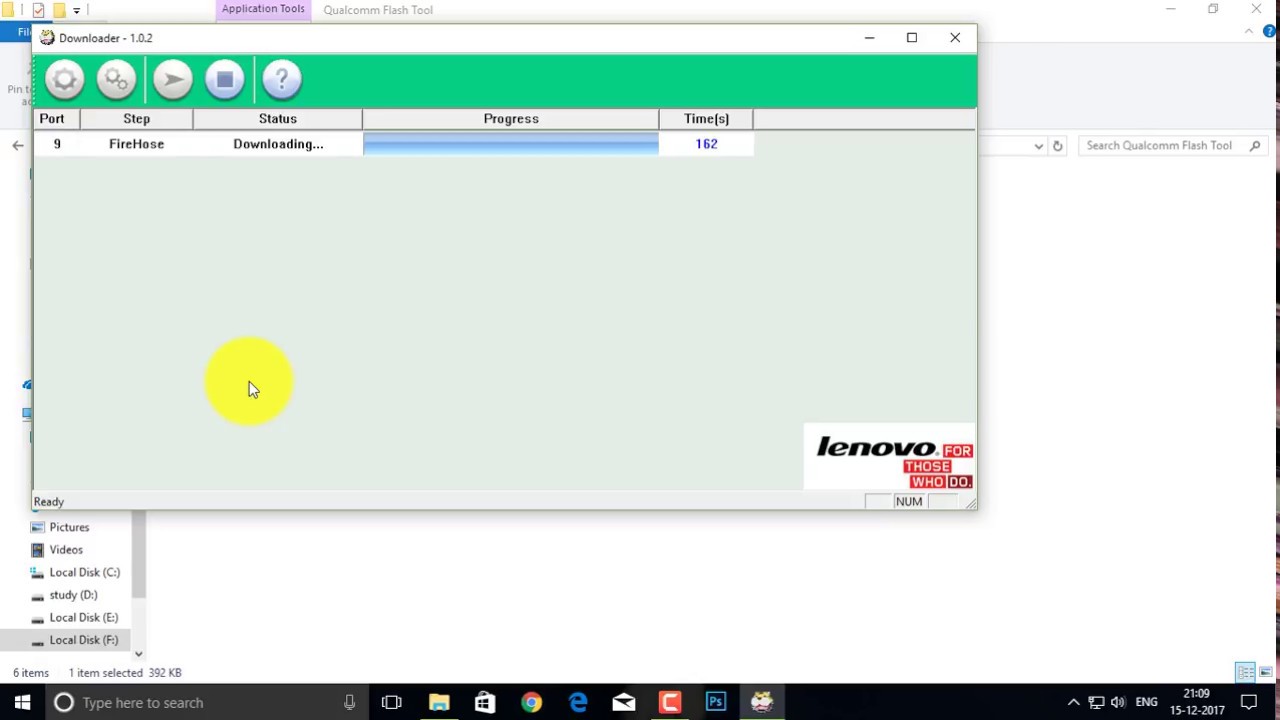Viewport: 1280px width, 720px height.
Task: Open clock showing 21:09 date
Action: (x=1196, y=703)
